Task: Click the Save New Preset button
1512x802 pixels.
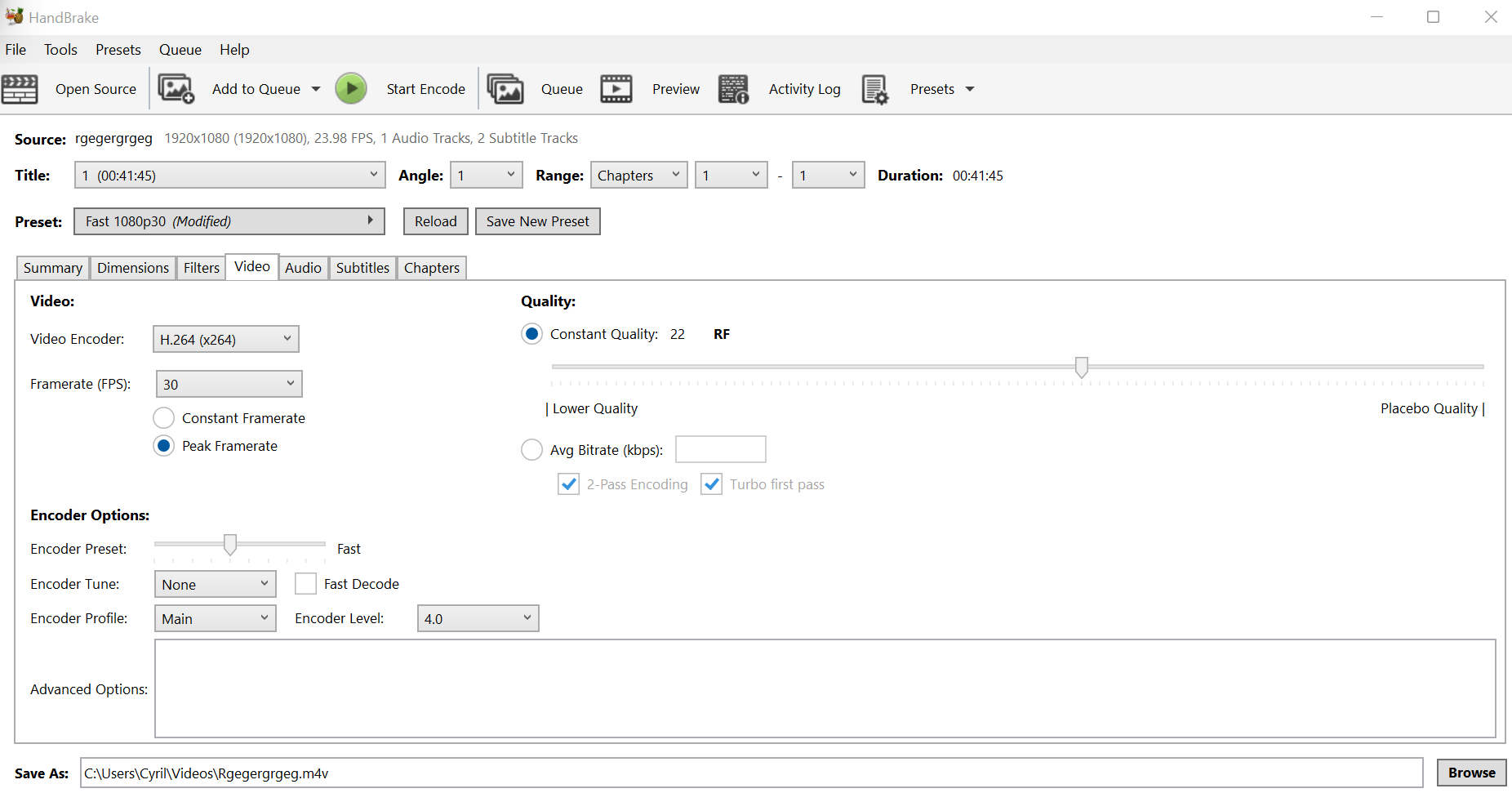Action: pyautogui.click(x=537, y=221)
